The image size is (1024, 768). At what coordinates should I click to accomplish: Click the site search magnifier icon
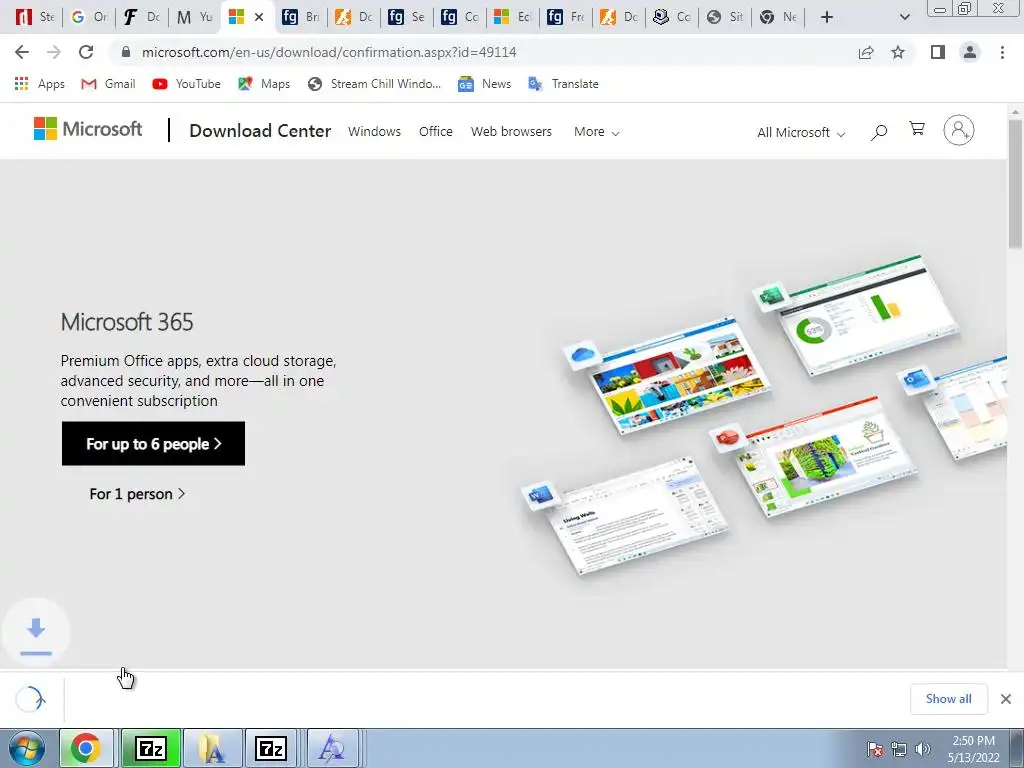pyautogui.click(x=879, y=133)
